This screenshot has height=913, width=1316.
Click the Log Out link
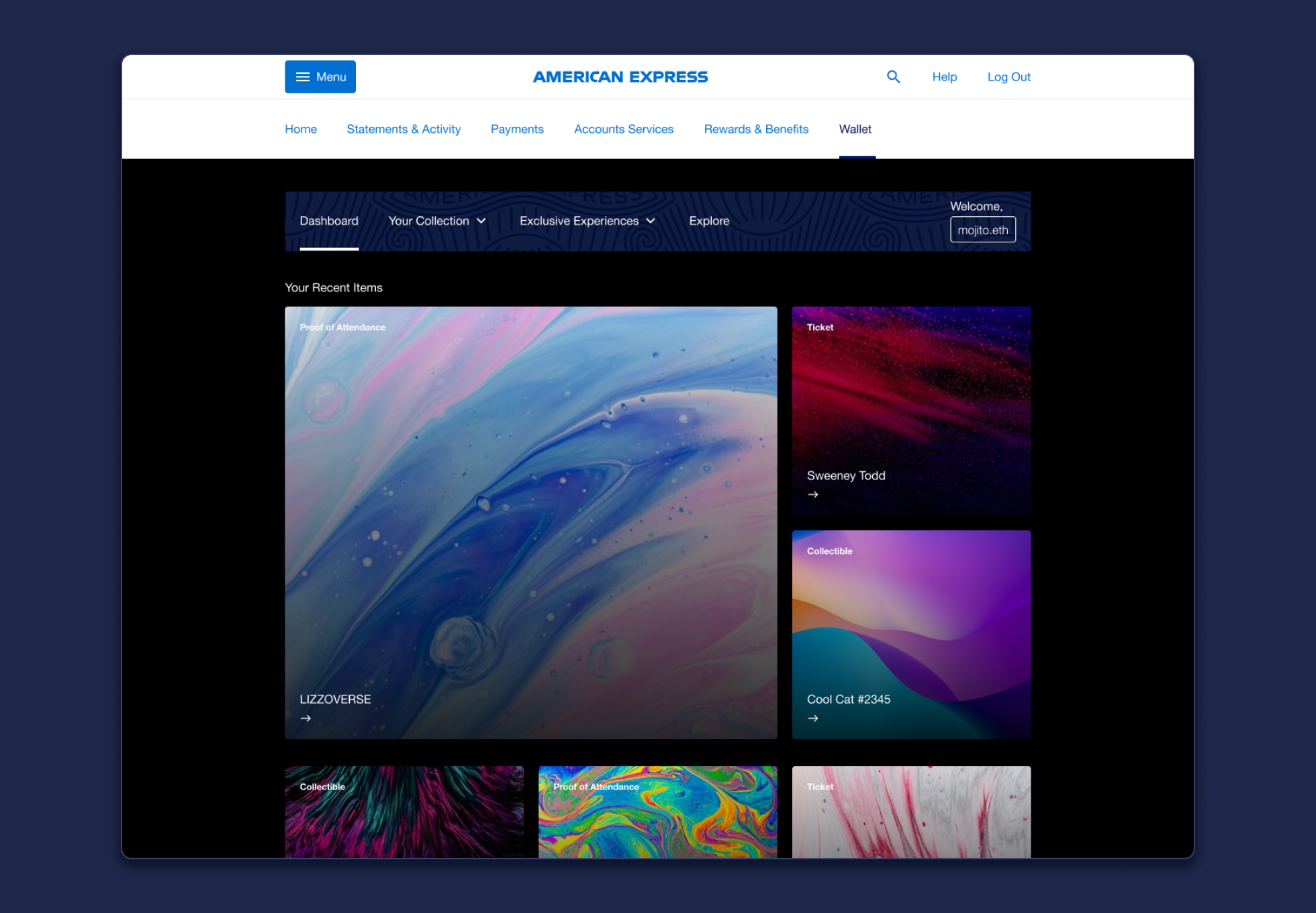click(x=1008, y=77)
